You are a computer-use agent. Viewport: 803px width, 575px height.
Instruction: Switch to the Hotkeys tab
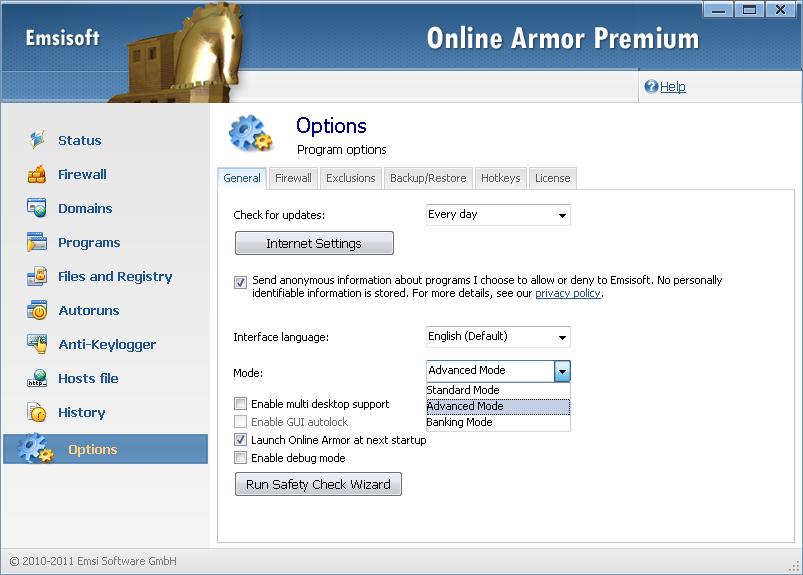click(500, 178)
